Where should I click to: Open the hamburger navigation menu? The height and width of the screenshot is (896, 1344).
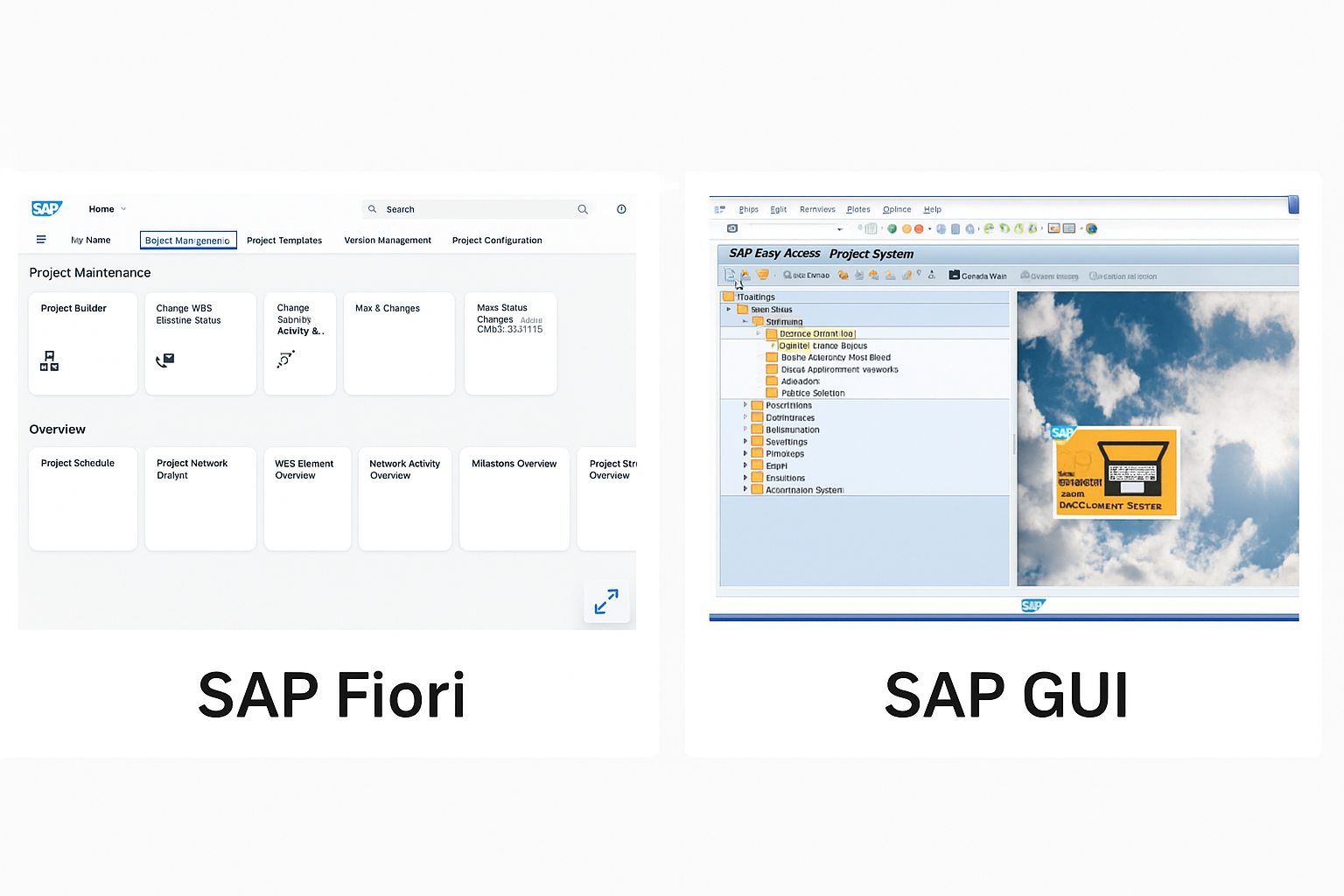point(40,239)
